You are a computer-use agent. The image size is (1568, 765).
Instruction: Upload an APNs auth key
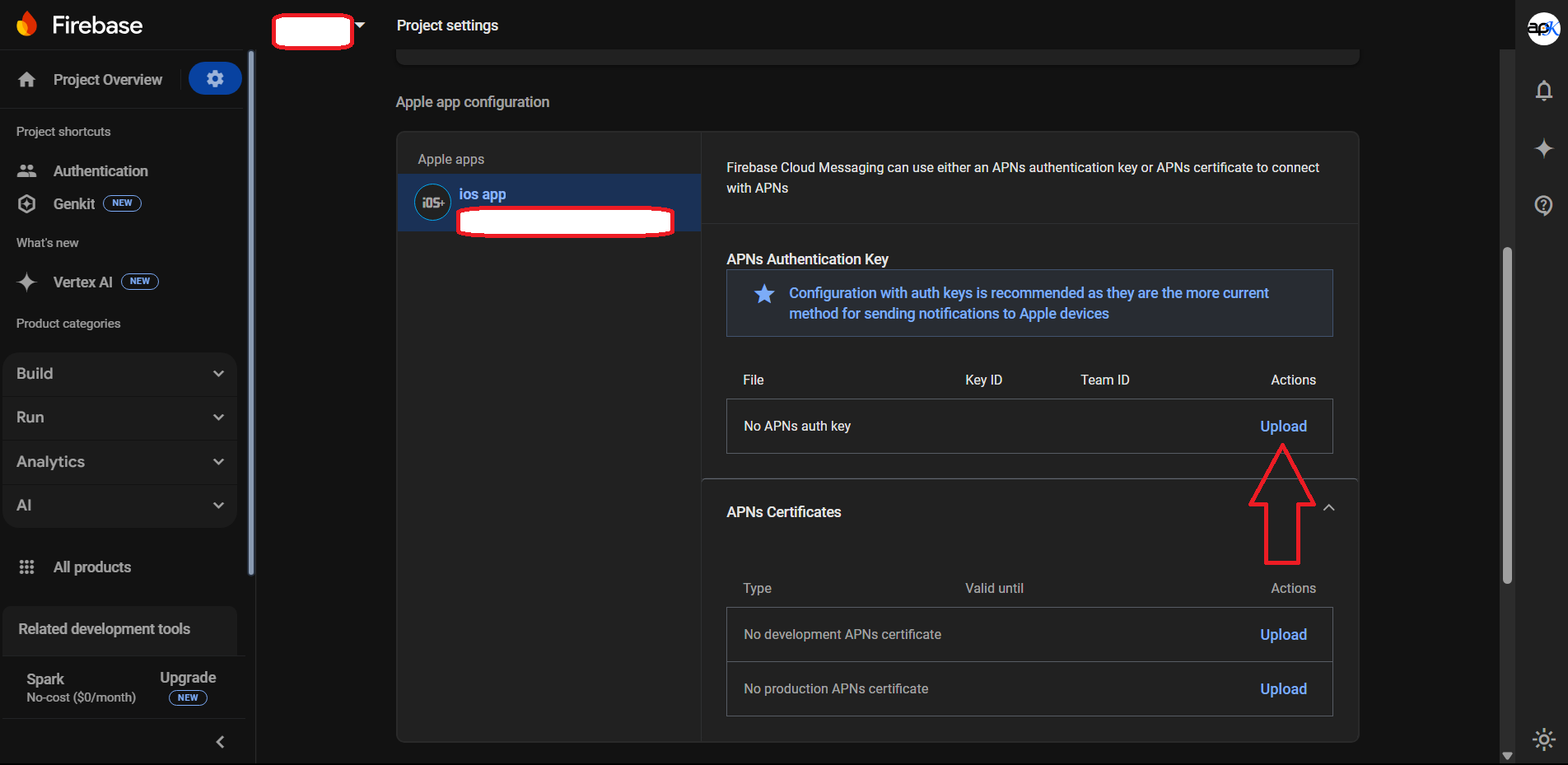(1283, 427)
